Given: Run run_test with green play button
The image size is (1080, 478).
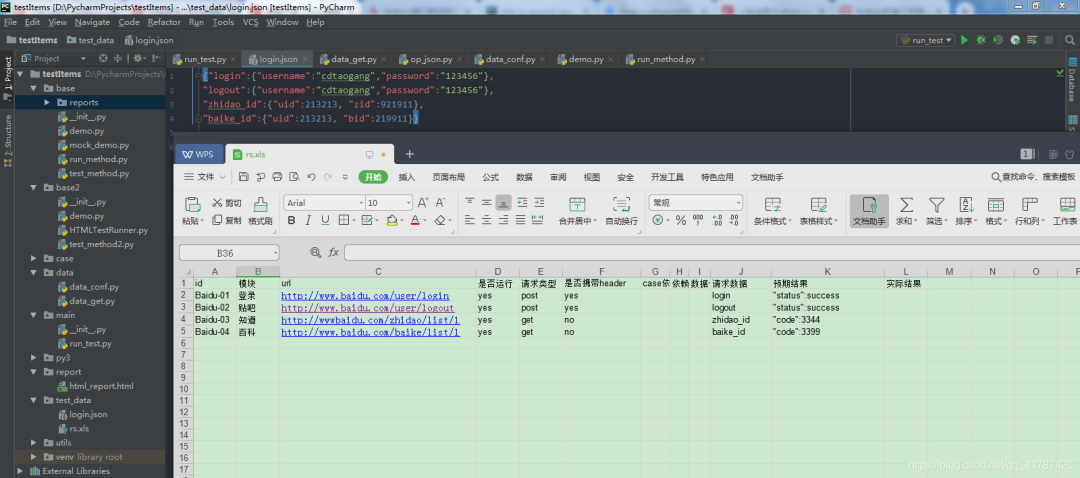Looking at the screenshot, I should pyautogui.click(x=964, y=41).
